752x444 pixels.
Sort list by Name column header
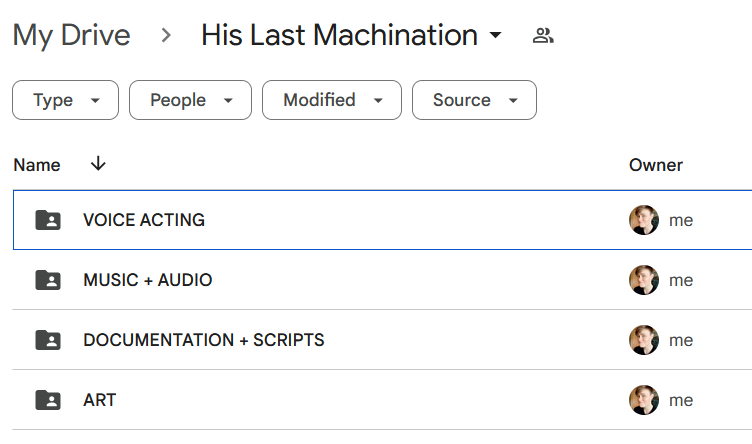[x=37, y=165]
